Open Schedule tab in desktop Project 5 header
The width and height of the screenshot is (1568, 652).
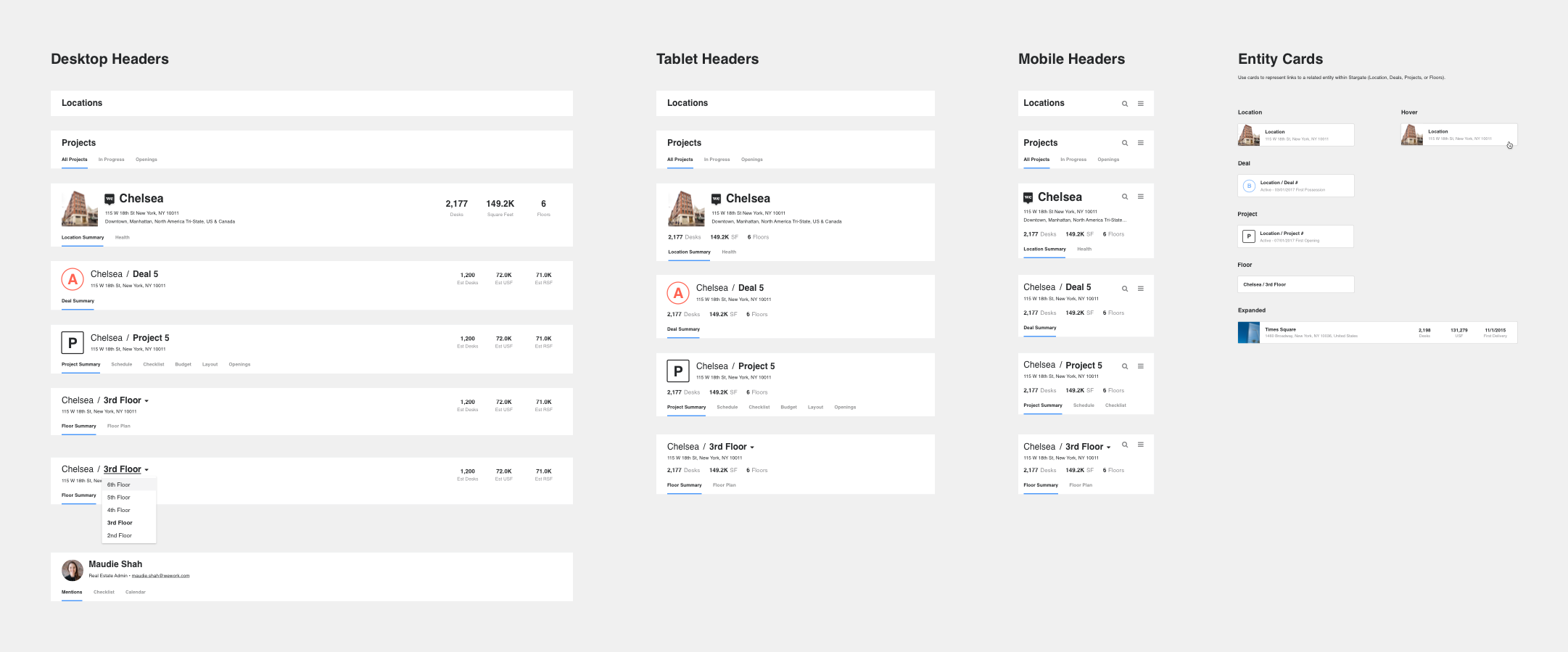(122, 364)
